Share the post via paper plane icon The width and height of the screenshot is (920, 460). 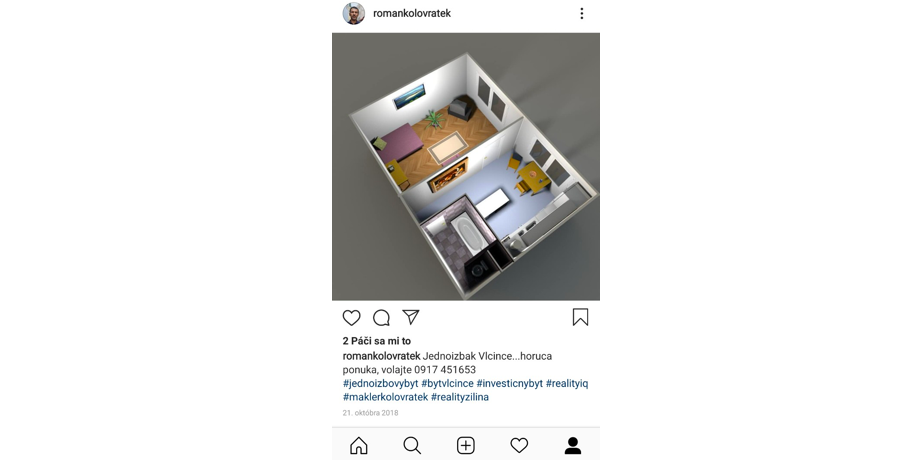(411, 317)
